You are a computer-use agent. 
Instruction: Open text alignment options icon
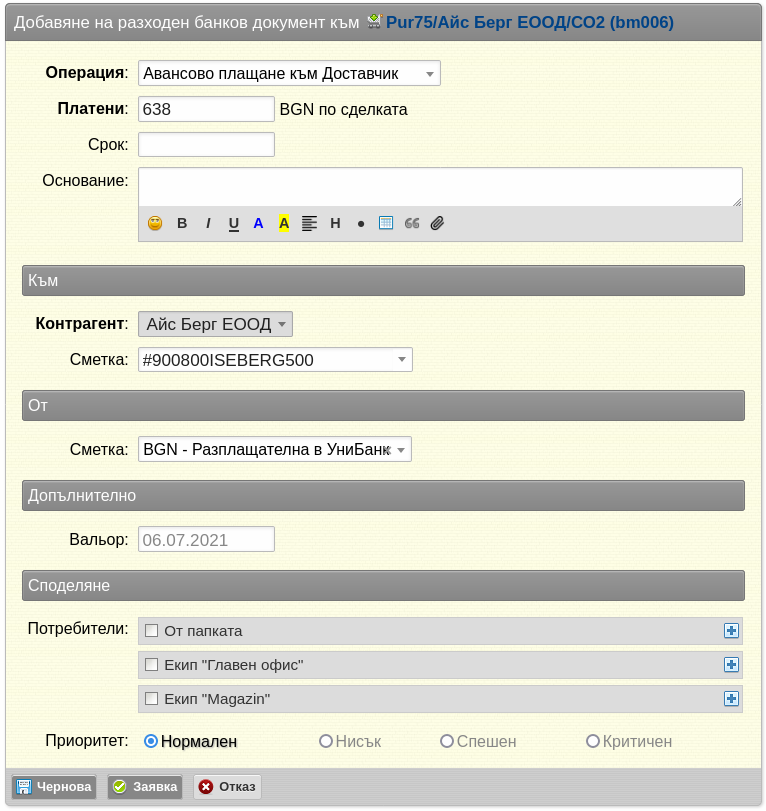(309, 223)
